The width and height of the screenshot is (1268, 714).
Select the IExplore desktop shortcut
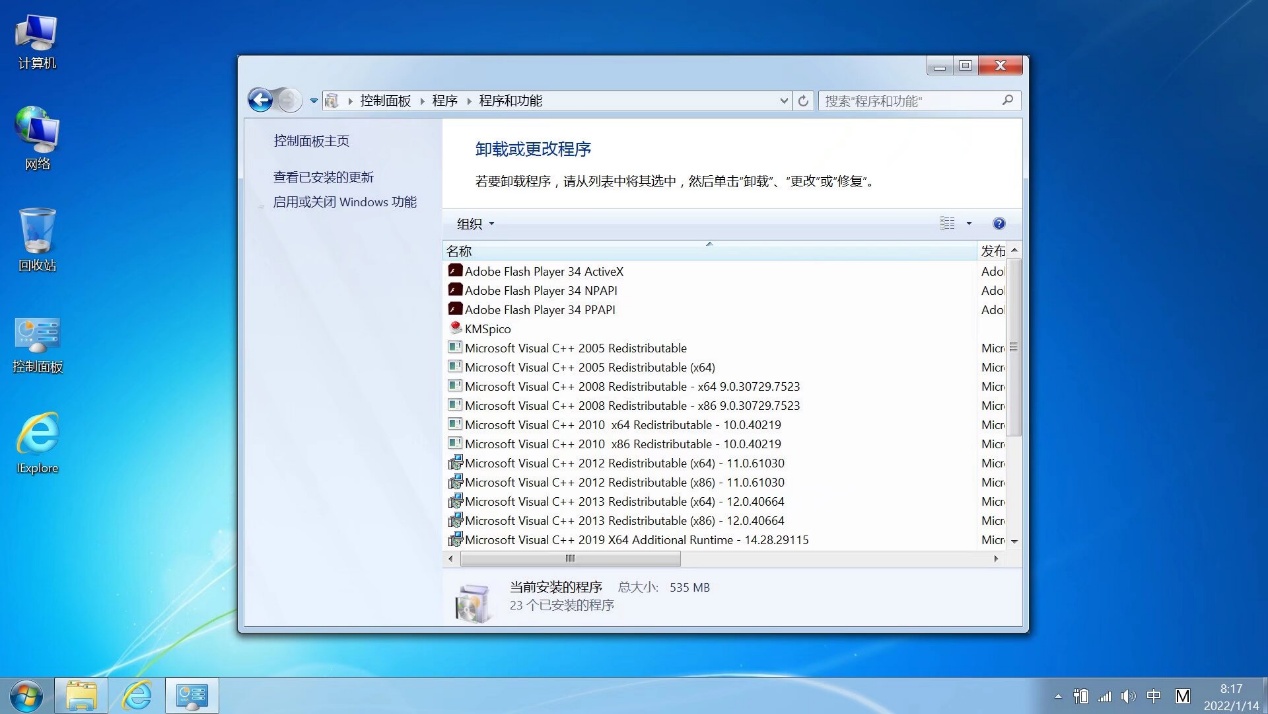37,443
